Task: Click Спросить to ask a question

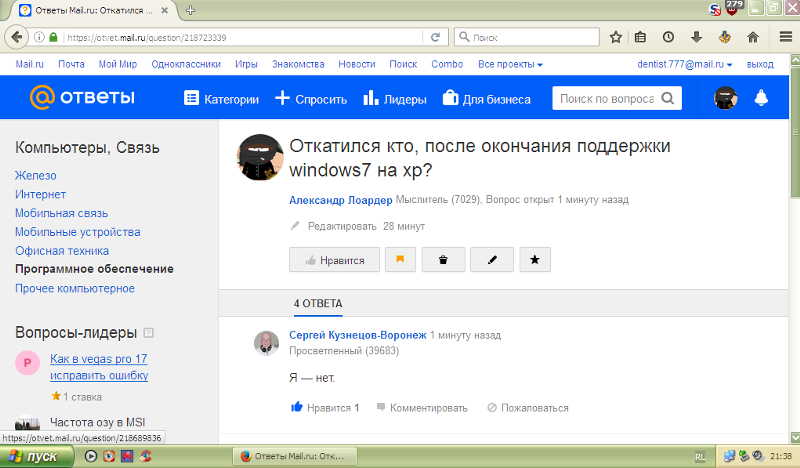Action: tap(311, 99)
